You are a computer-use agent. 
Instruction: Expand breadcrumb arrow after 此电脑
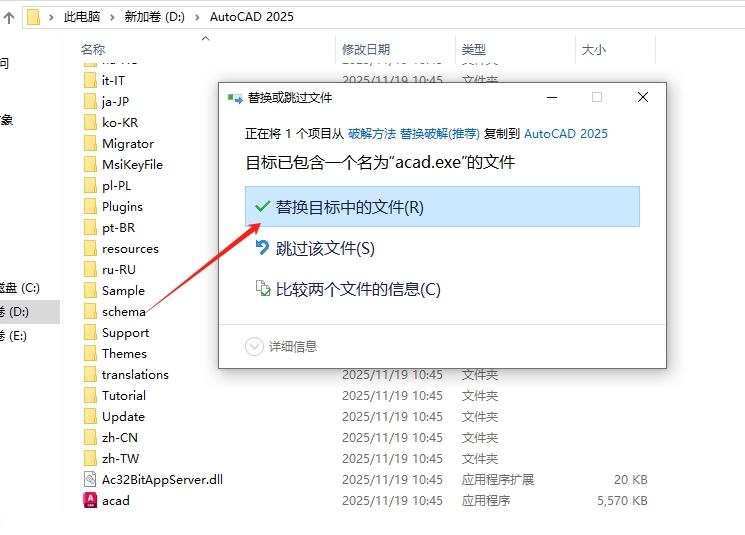click(112, 18)
